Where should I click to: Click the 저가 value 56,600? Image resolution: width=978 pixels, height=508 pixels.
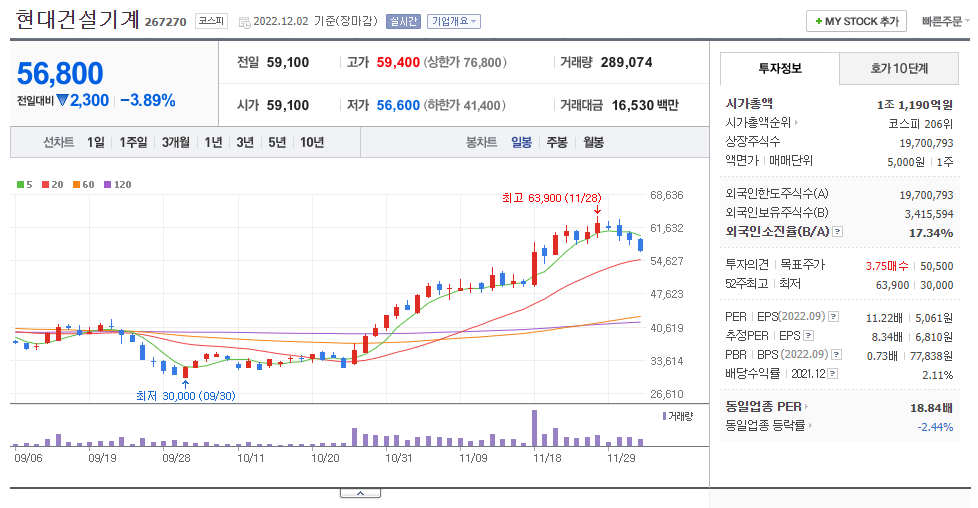tap(398, 105)
